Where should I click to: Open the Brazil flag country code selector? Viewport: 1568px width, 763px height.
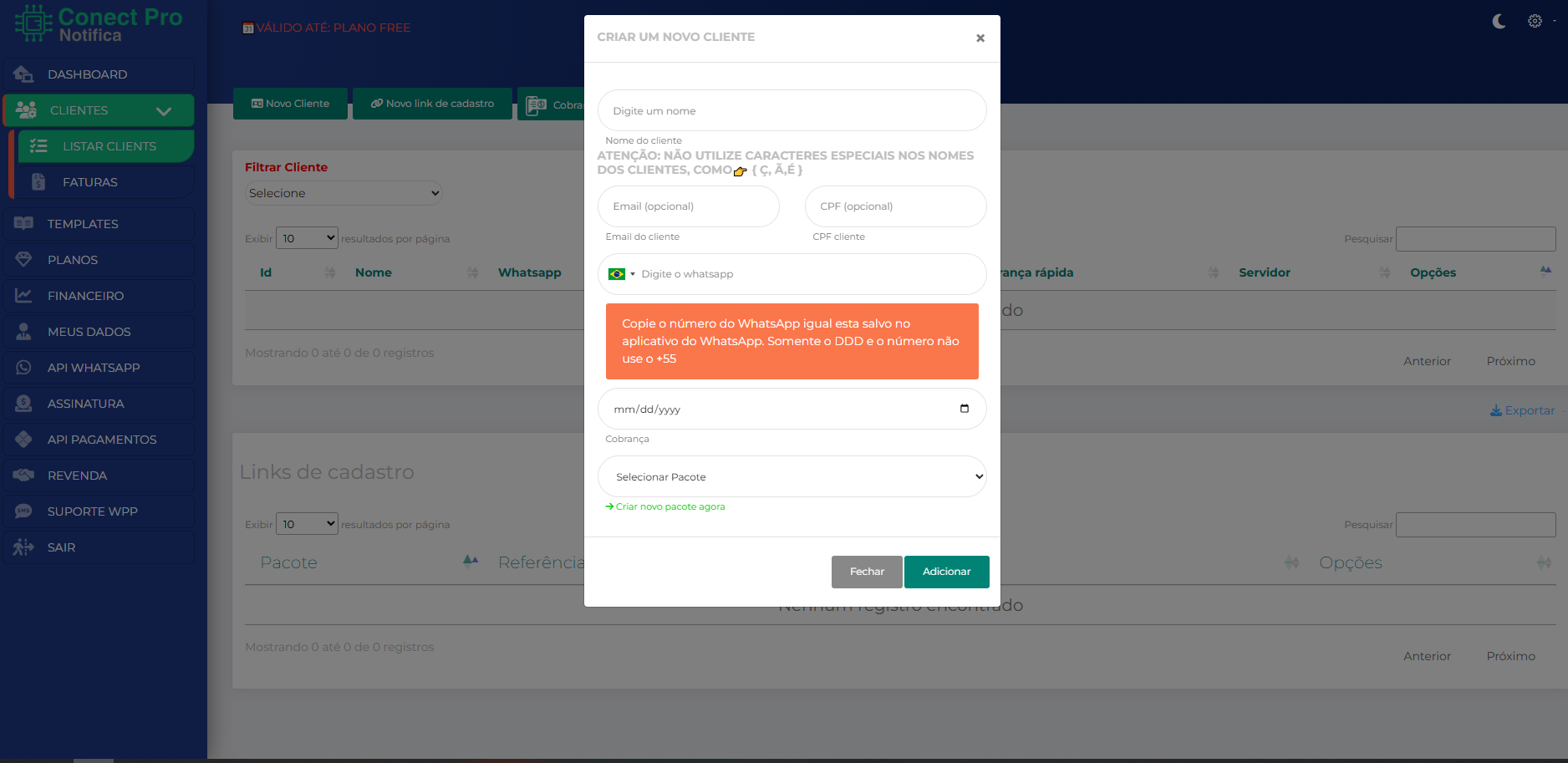[621, 274]
